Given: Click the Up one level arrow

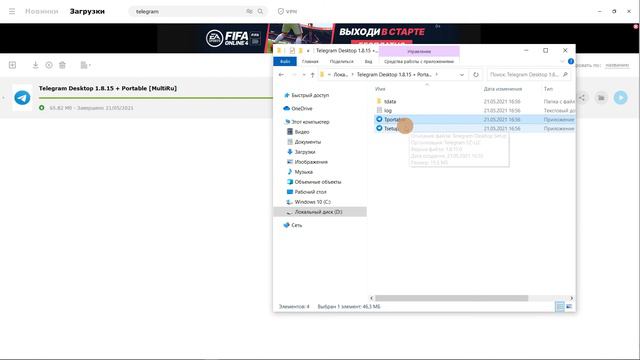Looking at the screenshot, I should (x=313, y=75).
